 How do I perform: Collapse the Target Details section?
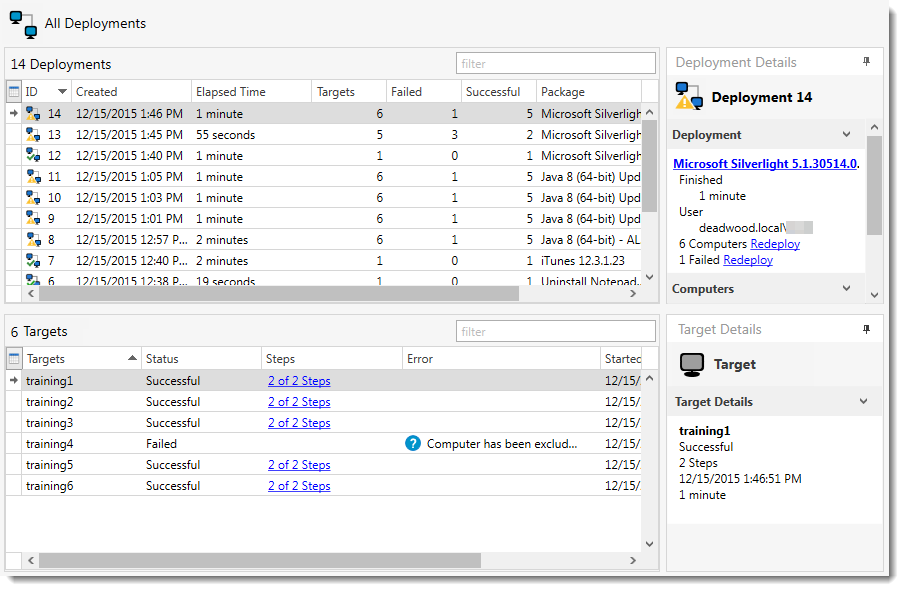864,402
